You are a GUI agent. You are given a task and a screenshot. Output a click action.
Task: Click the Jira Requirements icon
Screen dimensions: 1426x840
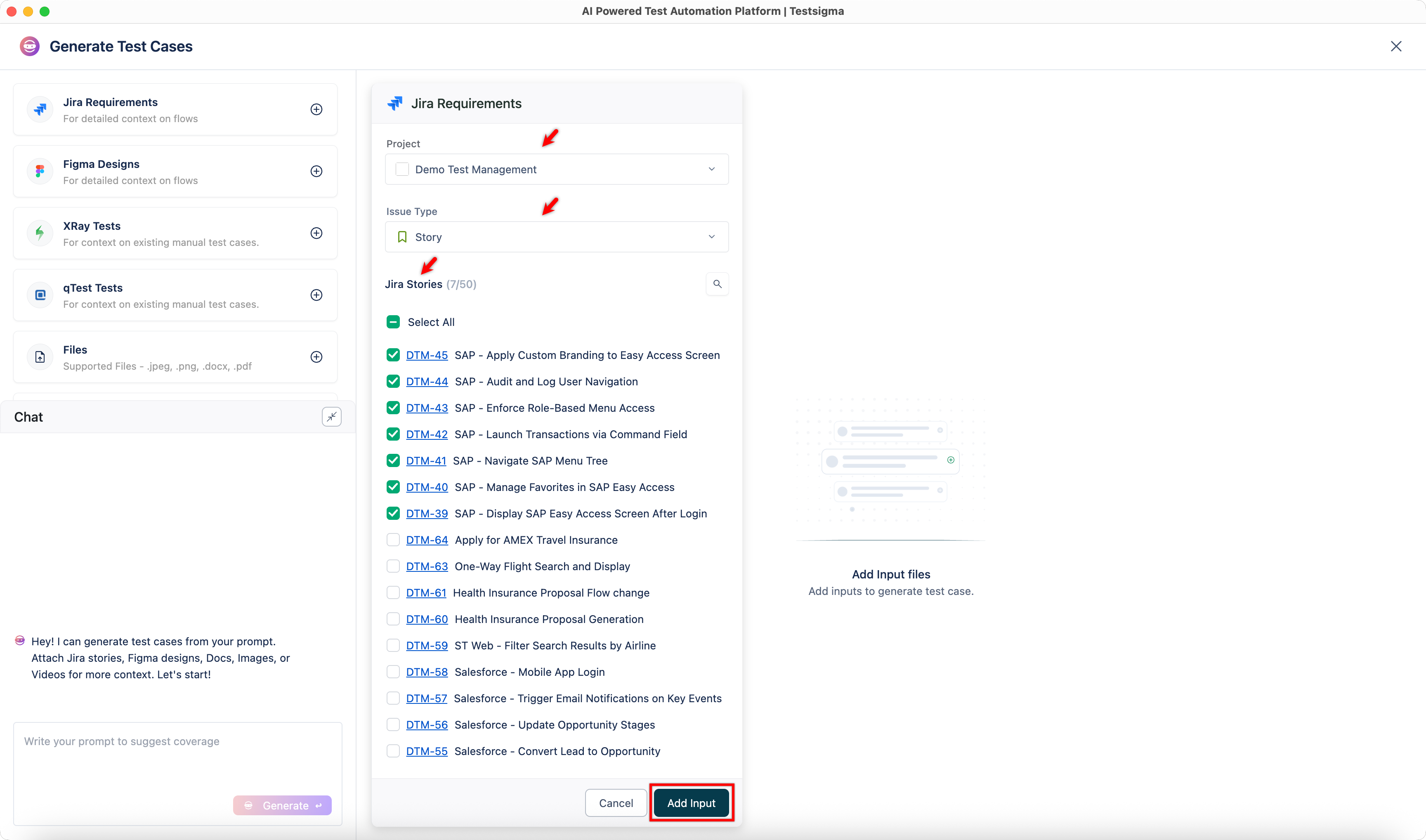[40, 109]
